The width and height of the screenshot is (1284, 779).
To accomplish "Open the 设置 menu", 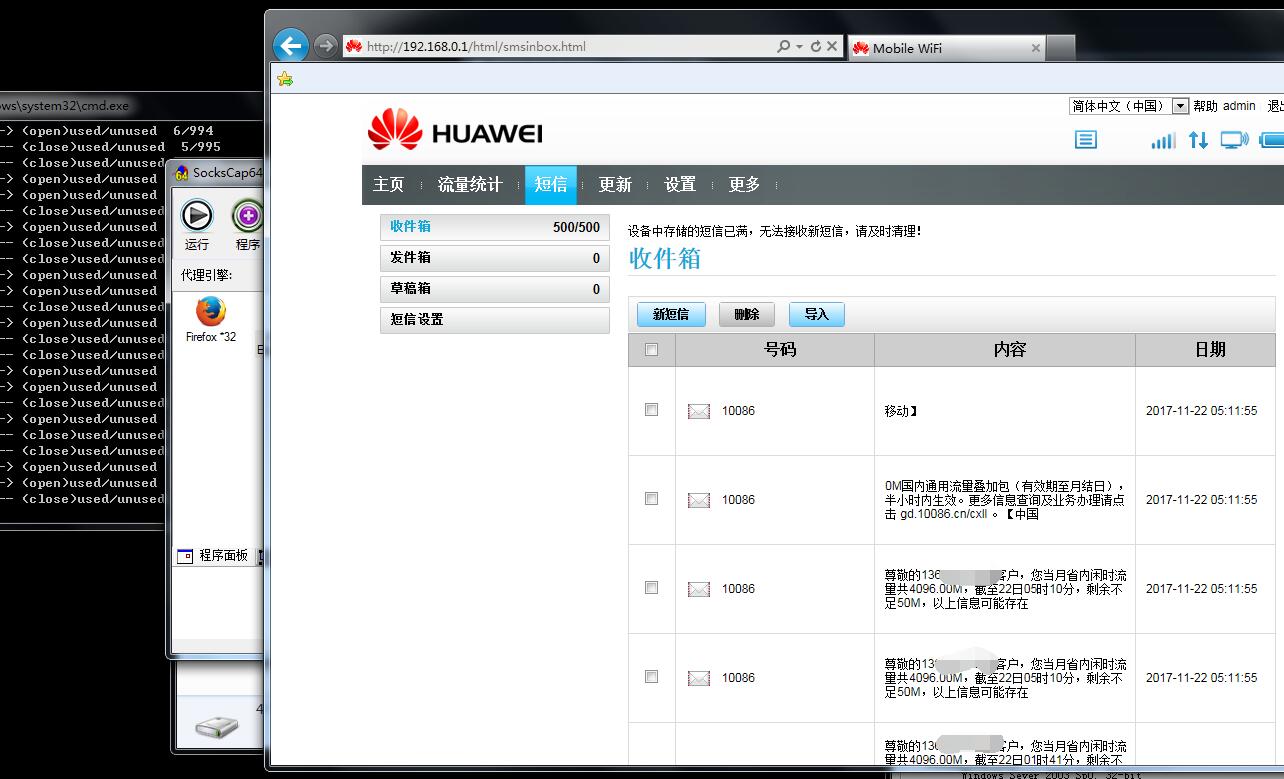I will pos(680,184).
